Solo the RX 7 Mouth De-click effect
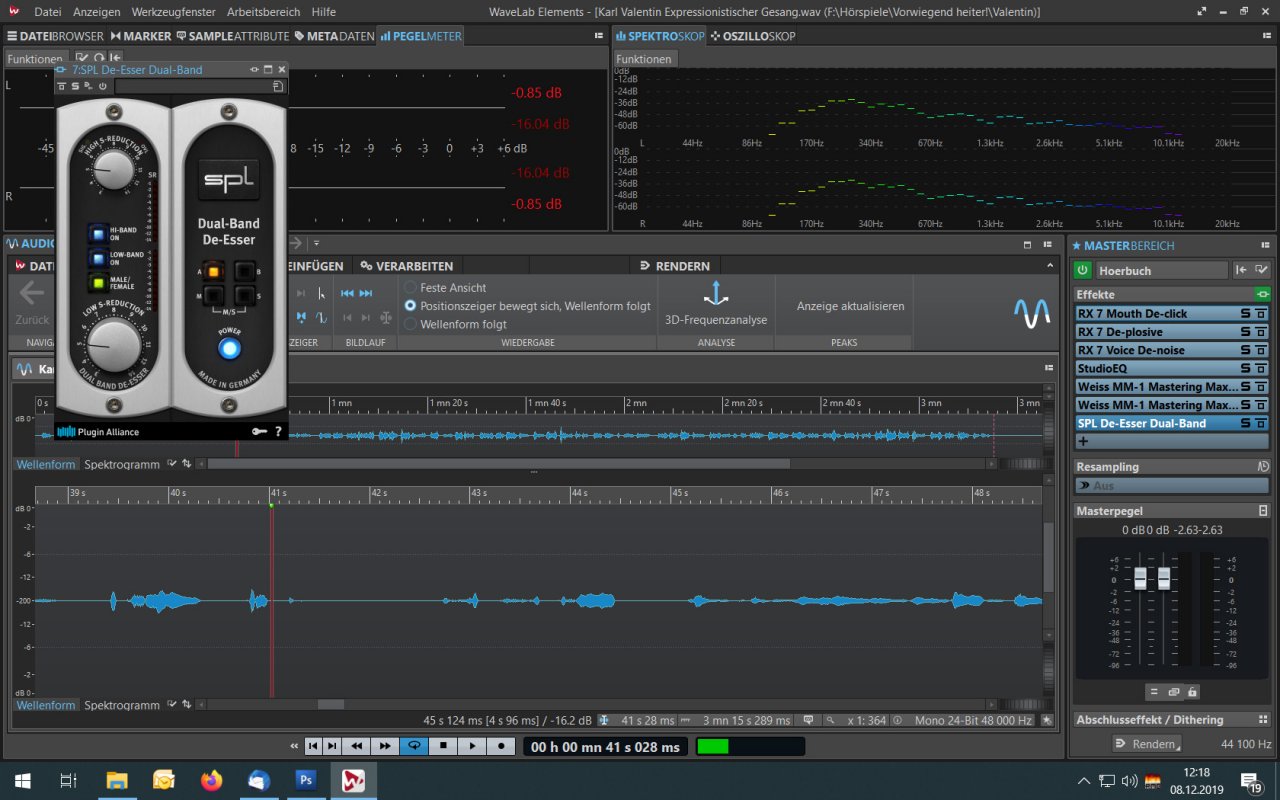The width and height of the screenshot is (1280, 800). 1246,314
